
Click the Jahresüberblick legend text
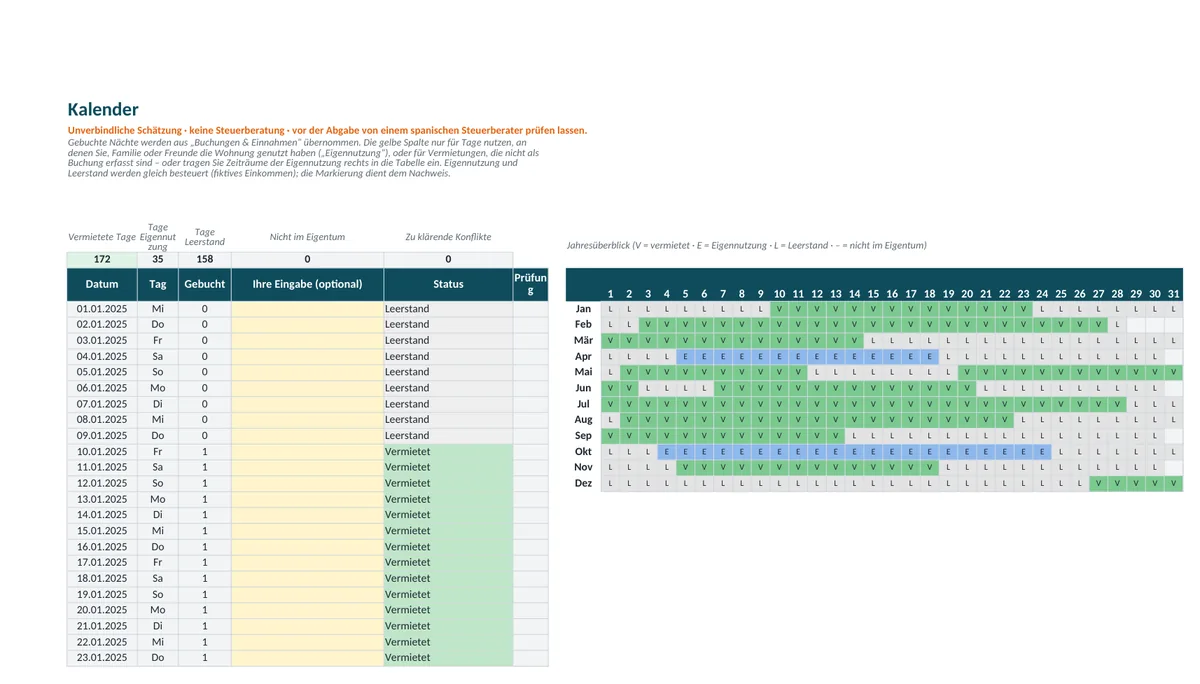(x=746, y=245)
